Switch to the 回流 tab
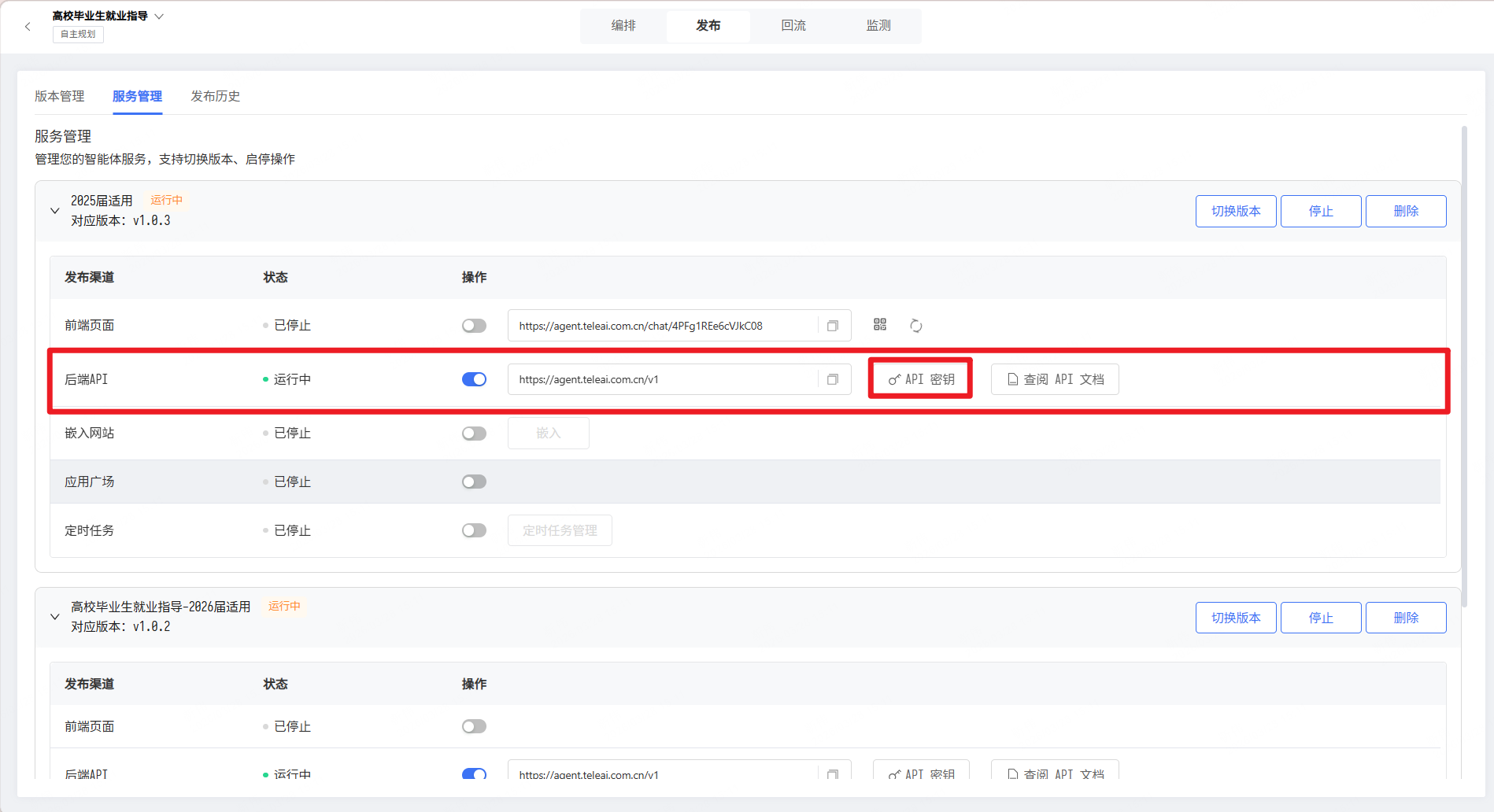Viewport: 1494px width, 812px height. [793, 26]
